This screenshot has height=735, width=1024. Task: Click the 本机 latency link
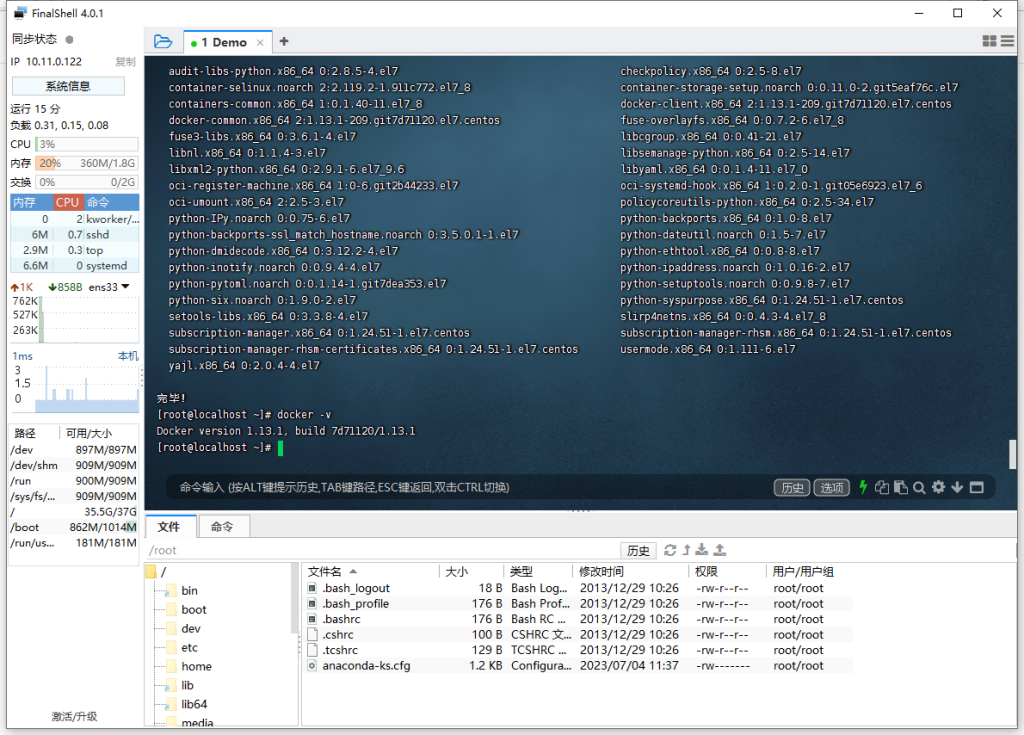[x=128, y=356]
